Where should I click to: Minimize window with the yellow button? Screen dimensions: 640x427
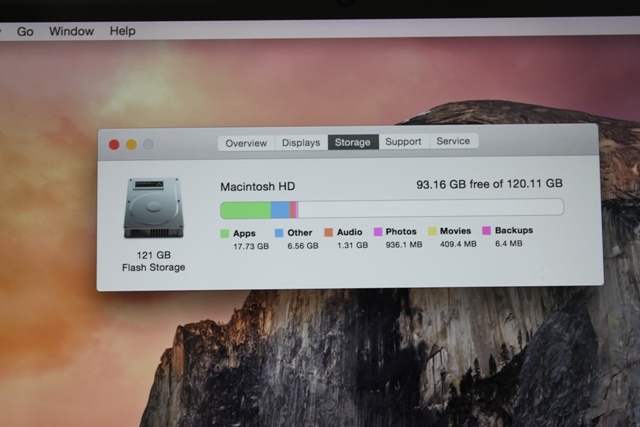pos(131,145)
